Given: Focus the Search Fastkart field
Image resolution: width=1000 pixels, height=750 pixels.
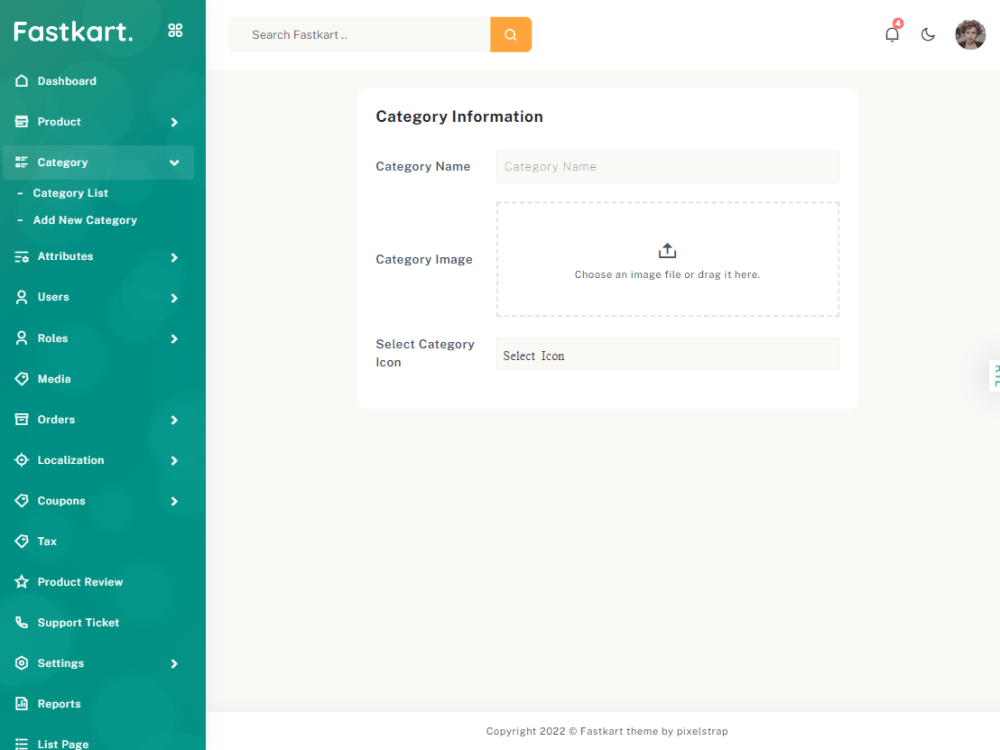Looking at the screenshot, I should point(360,34).
